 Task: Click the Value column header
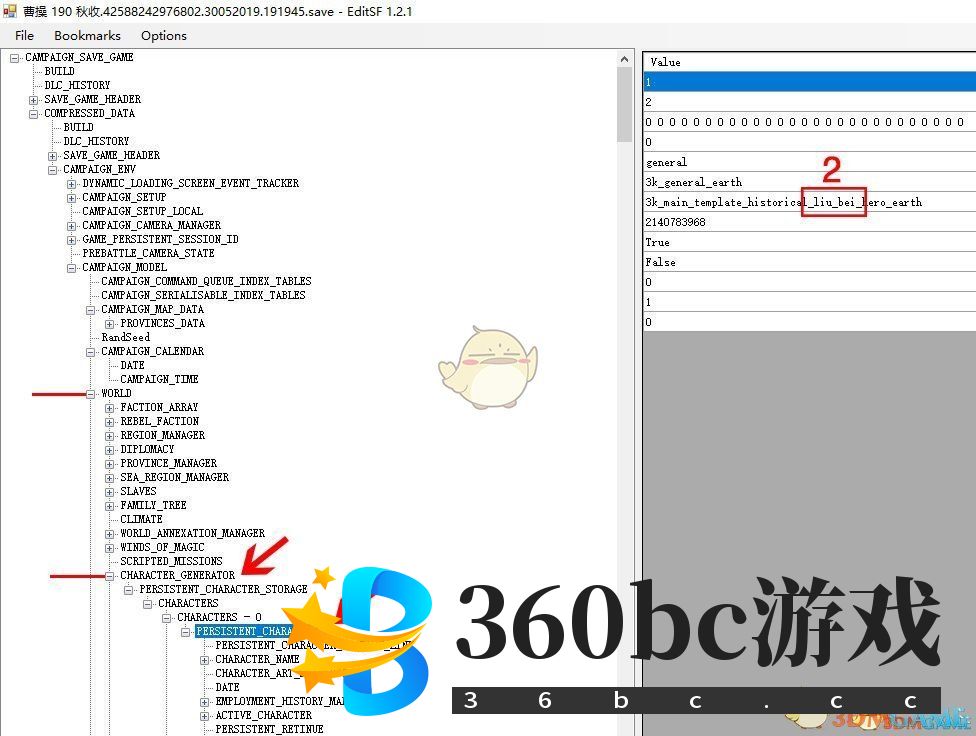(809, 62)
